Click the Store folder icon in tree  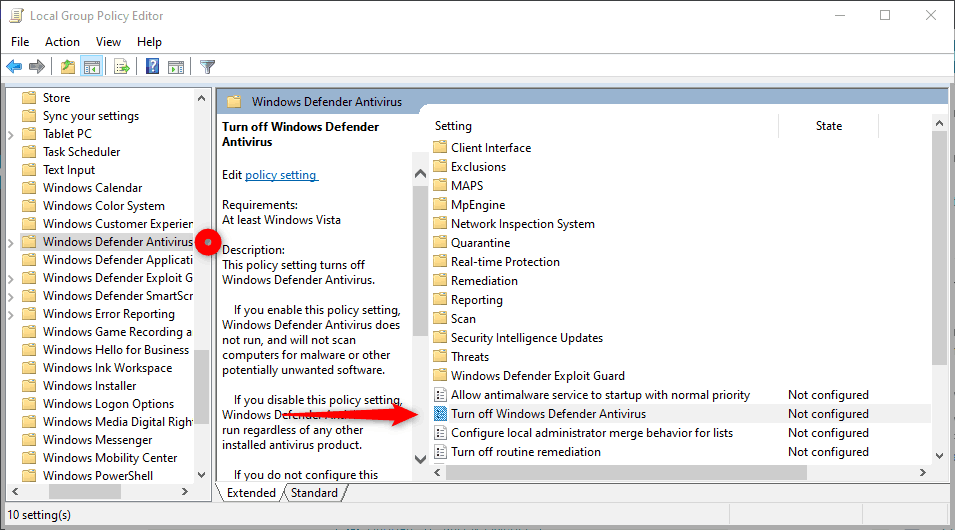(29, 97)
